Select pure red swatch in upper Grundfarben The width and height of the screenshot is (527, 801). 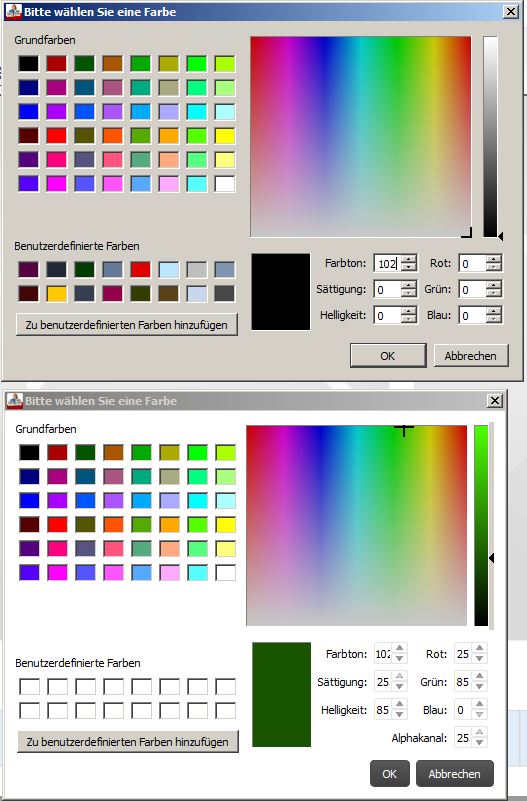pyautogui.click(x=57, y=136)
